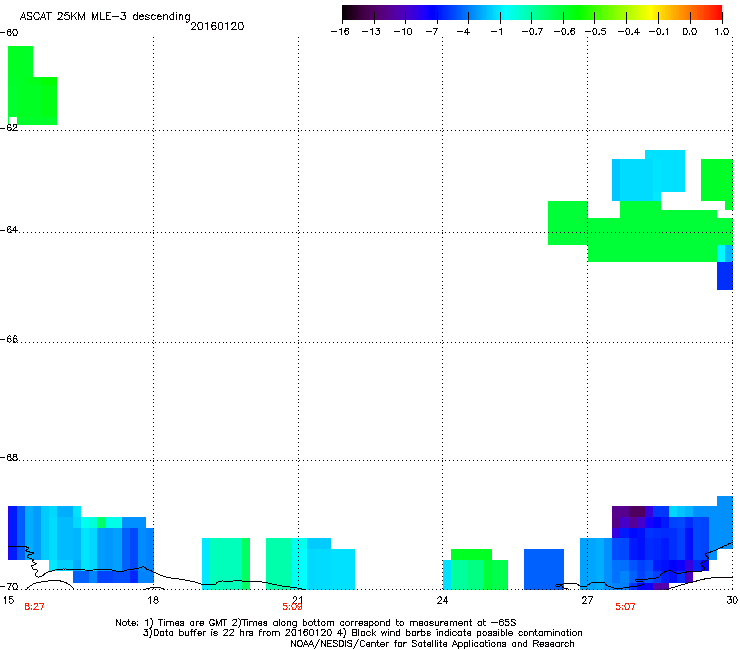Screen dimensions: 740x650
Task: Click the longitude label 27
Action: (x=587, y=600)
